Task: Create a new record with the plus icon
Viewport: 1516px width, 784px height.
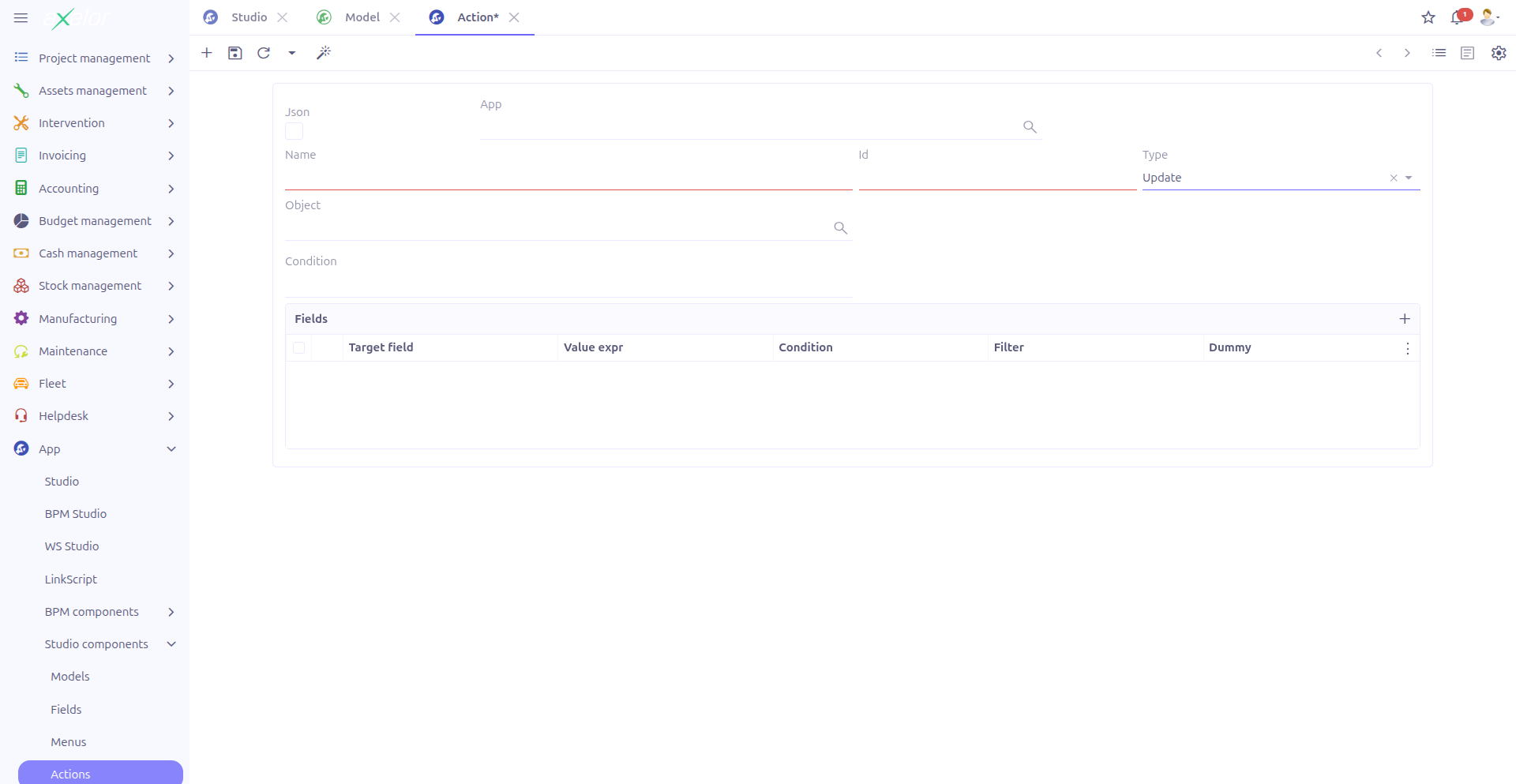Action: click(x=207, y=53)
